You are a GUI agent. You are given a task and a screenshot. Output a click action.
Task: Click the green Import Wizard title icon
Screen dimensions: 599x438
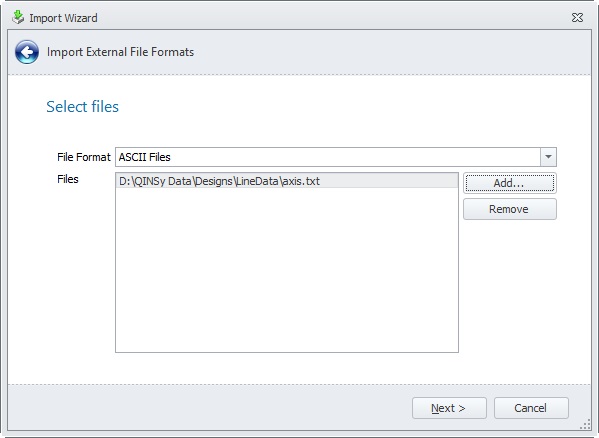click(18, 17)
